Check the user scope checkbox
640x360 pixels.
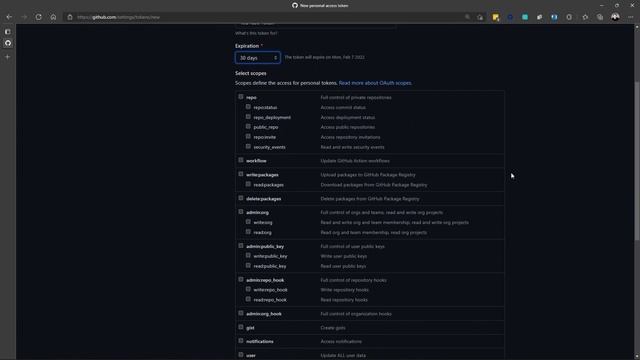pyautogui.click(x=241, y=355)
